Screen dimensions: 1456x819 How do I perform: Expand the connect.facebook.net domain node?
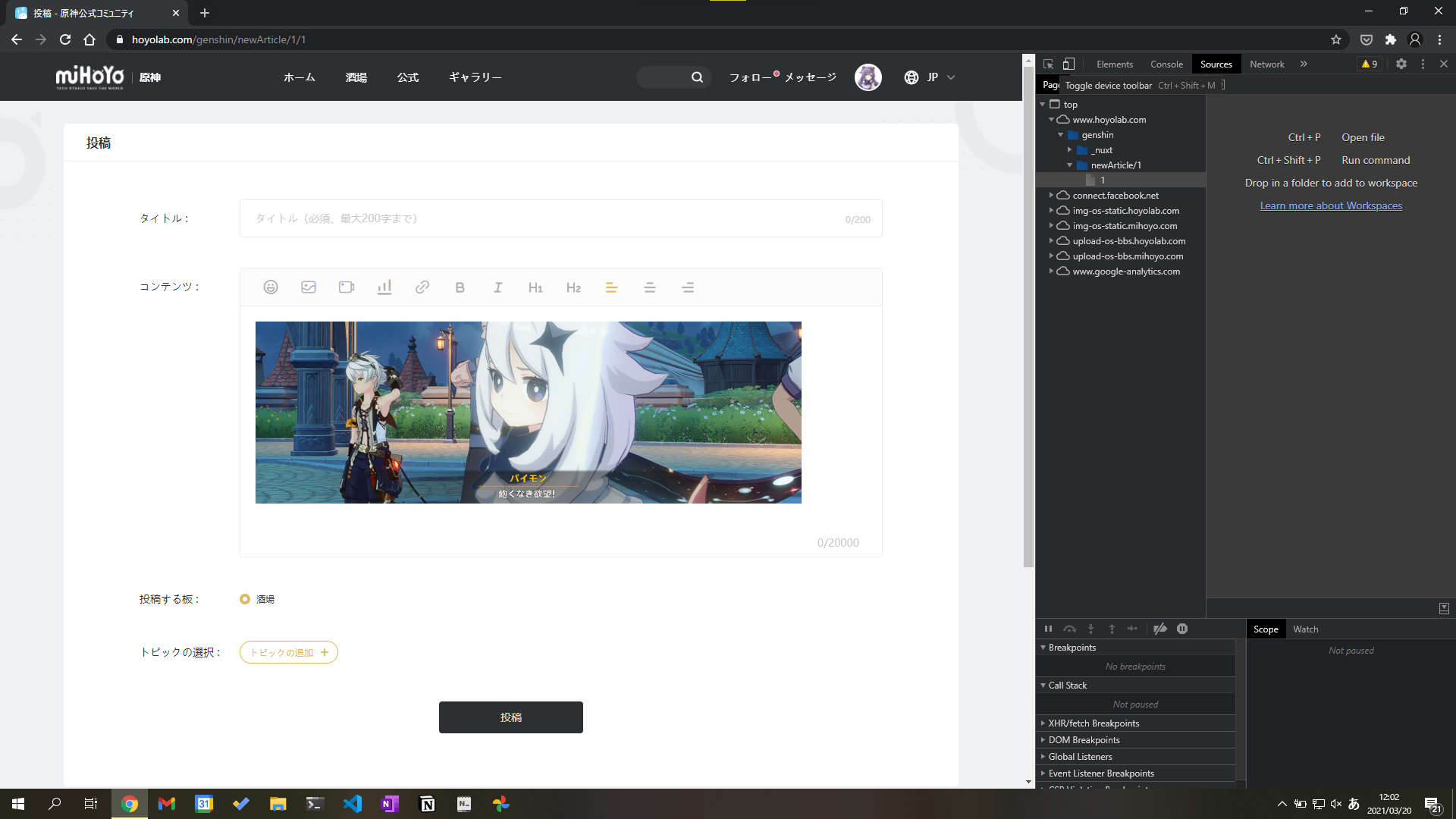pos(1051,195)
